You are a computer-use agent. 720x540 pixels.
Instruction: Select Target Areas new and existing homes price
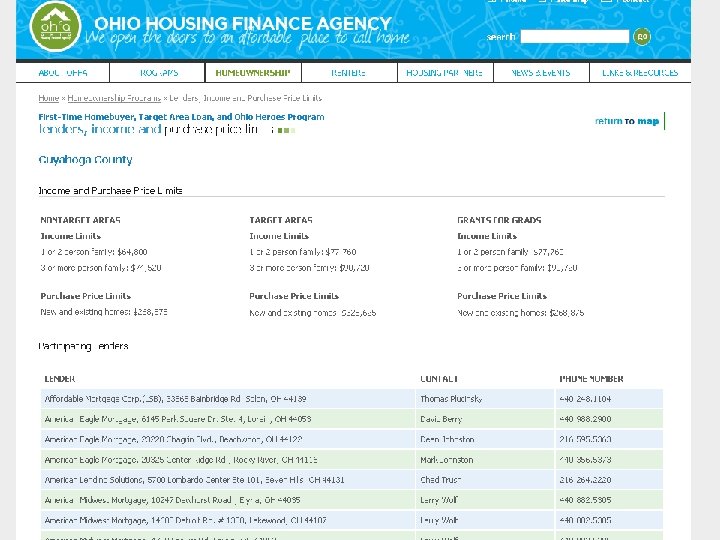[x=313, y=313]
